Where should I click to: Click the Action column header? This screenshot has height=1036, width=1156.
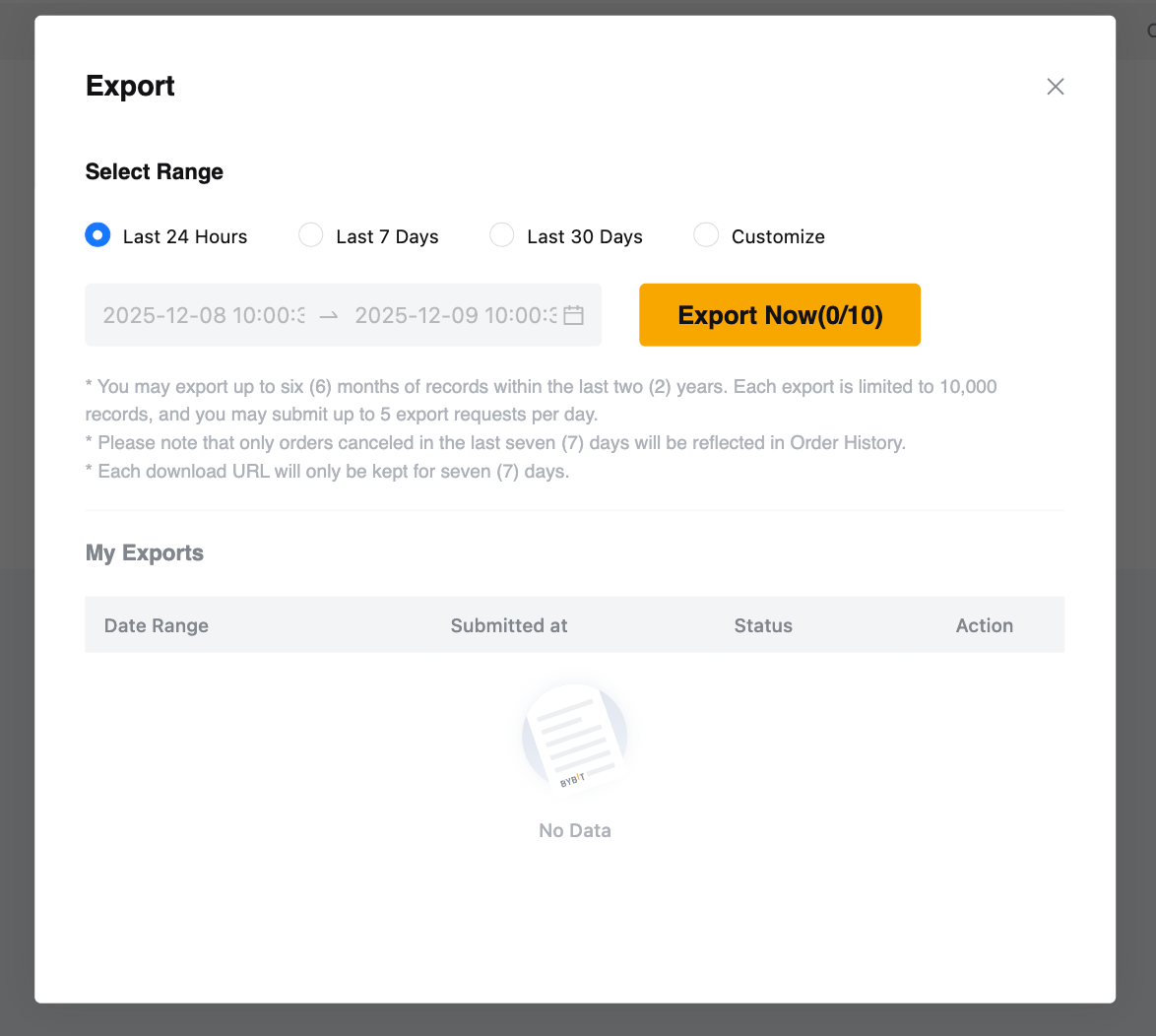pos(984,625)
